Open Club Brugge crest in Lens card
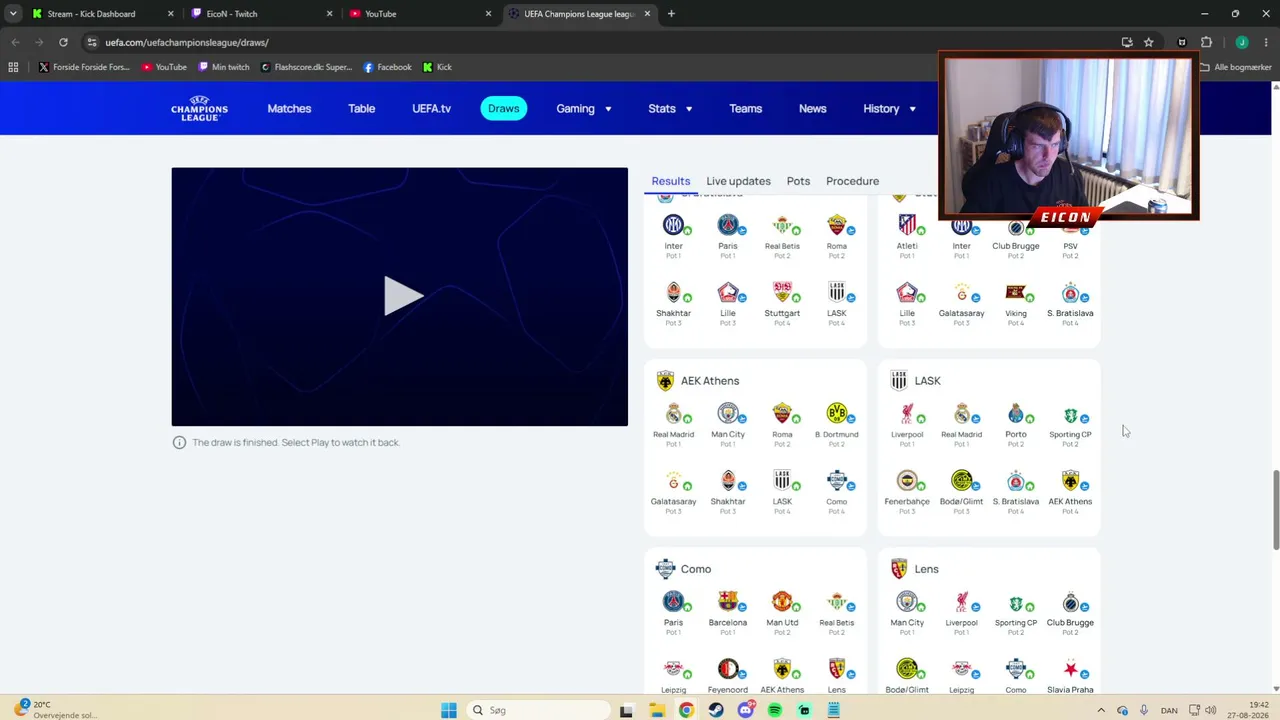This screenshot has height=720, width=1280. 1070,601
